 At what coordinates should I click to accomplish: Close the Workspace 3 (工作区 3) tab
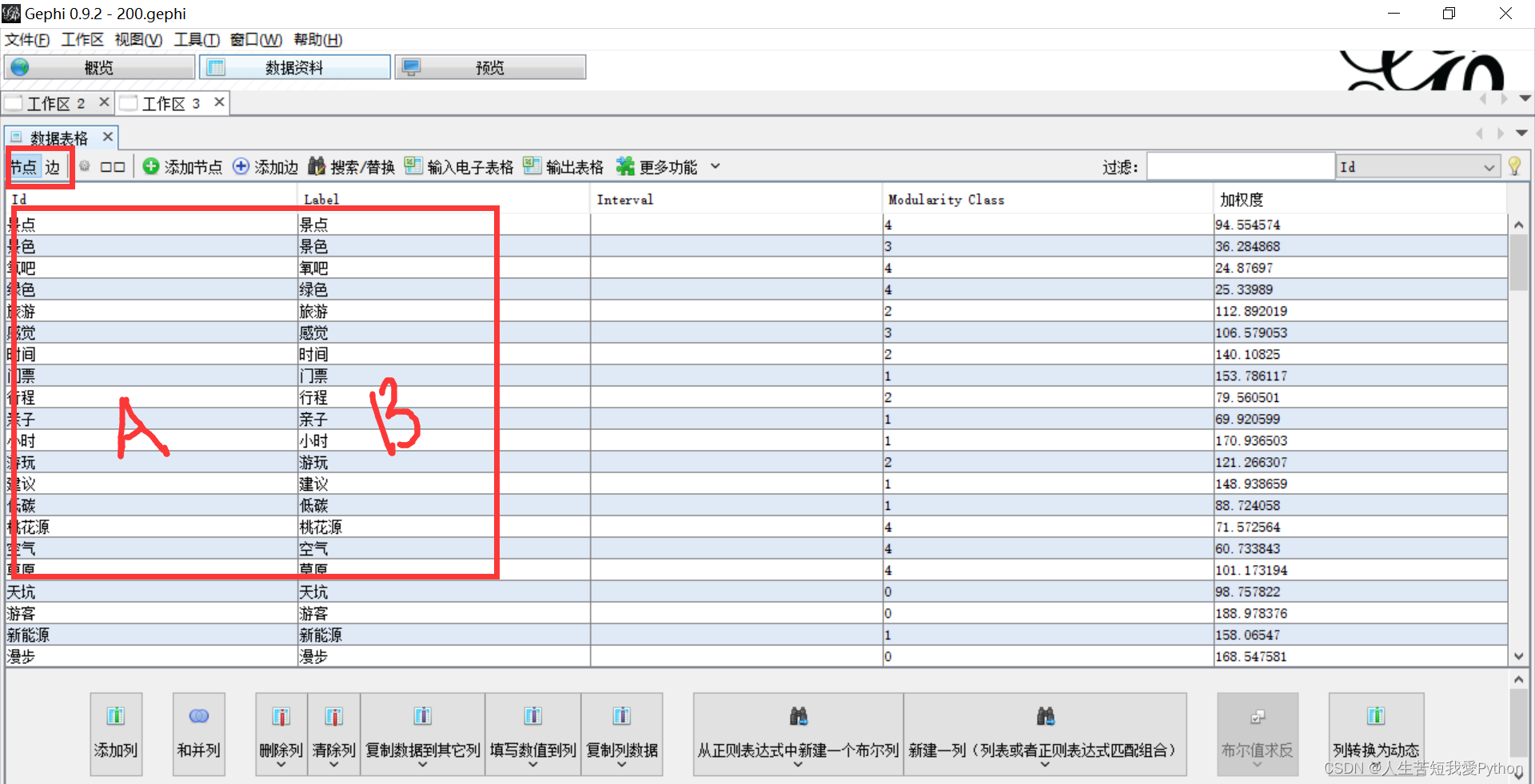point(219,102)
